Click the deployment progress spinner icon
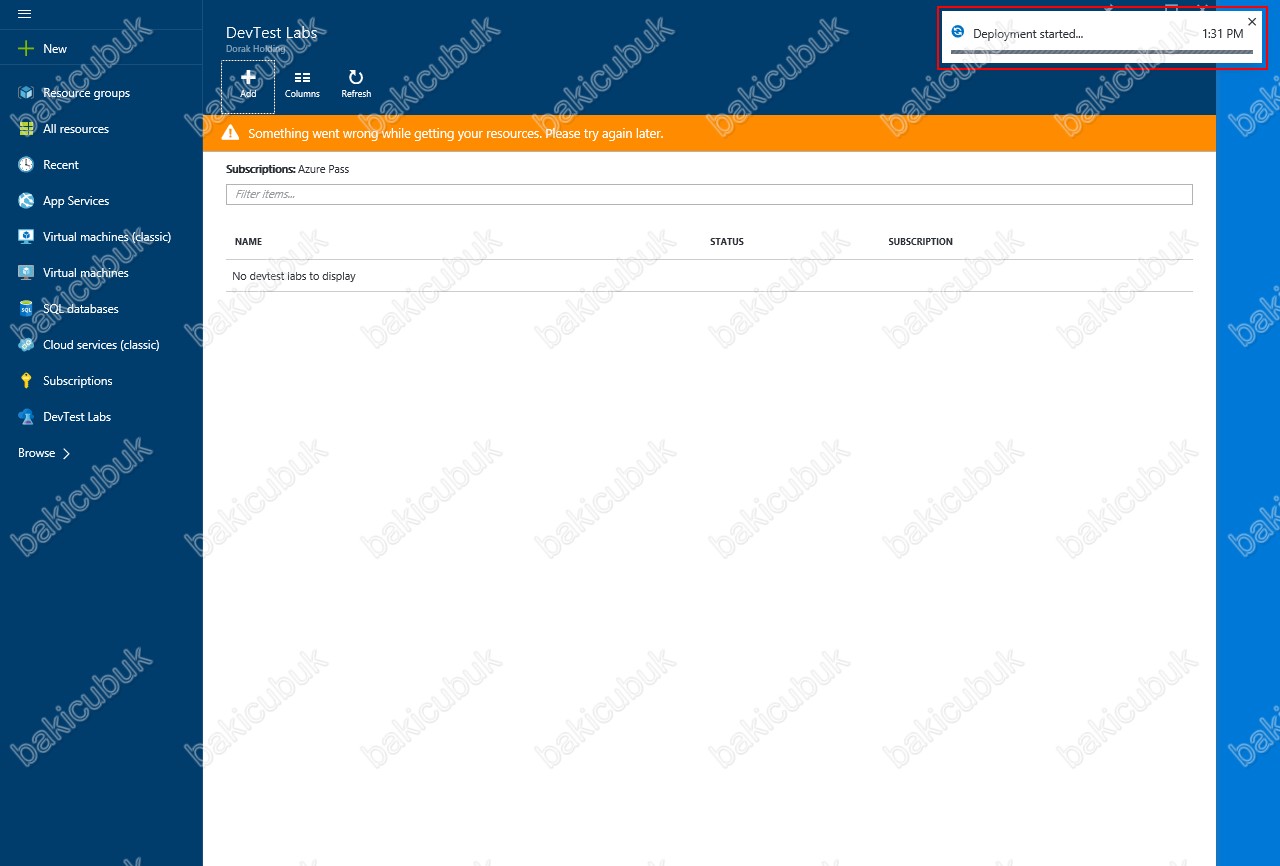The height and width of the screenshot is (866, 1280). 958,32
